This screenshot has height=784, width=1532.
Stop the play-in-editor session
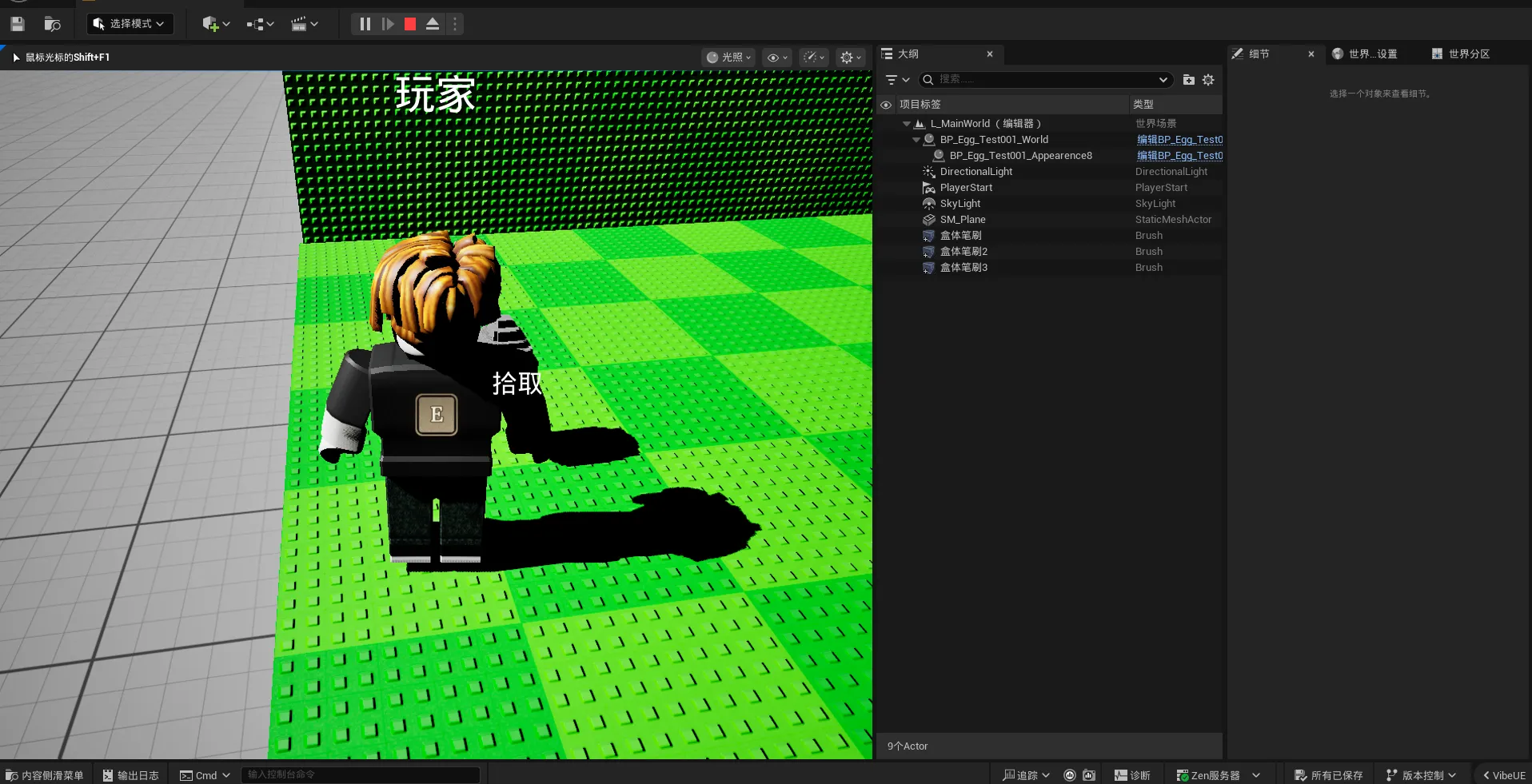click(410, 24)
